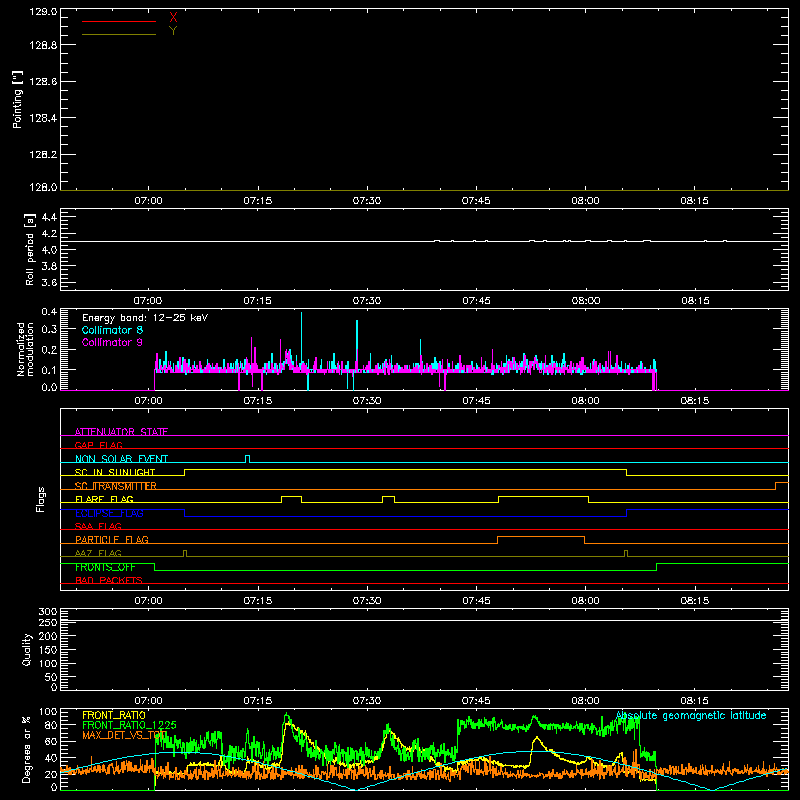Image resolution: width=800 pixels, height=800 pixels.
Task: Click the short NON_SOLAR_EVENT pulse near 07:13
Action: point(247,459)
